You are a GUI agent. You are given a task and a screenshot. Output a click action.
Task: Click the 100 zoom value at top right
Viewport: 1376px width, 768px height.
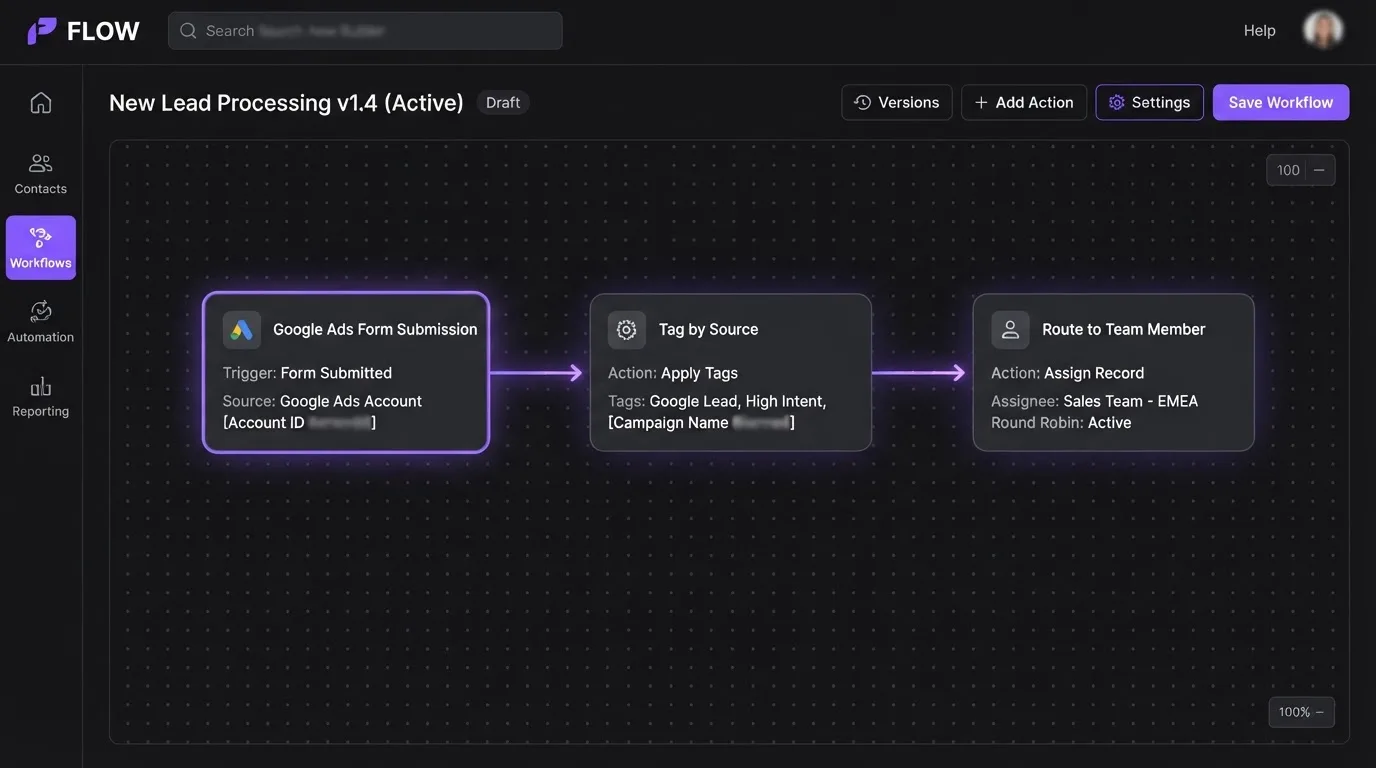tap(1288, 170)
